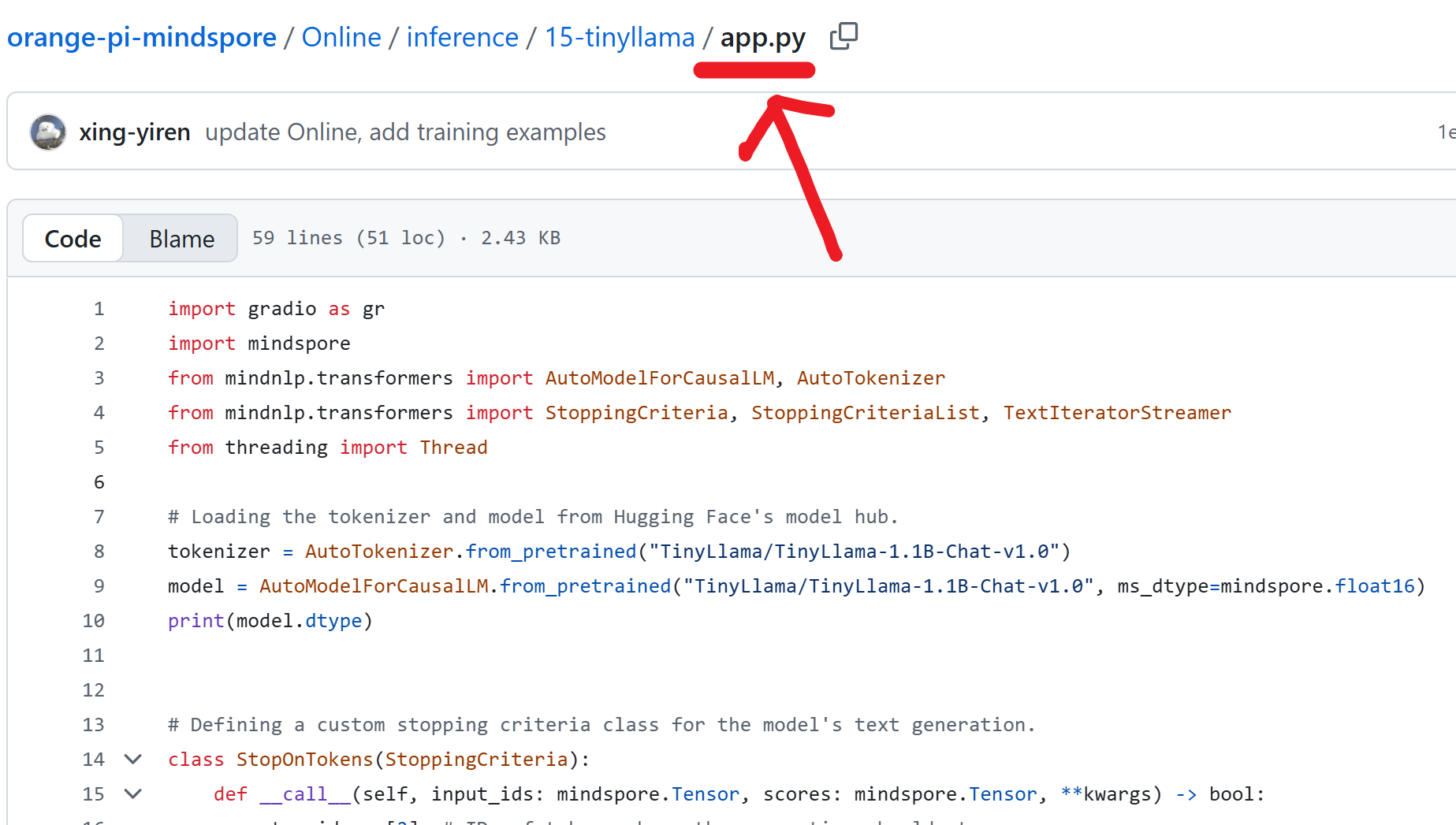This screenshot has width=1456, height=825.
Task: Select line number 4
Action: 99,413
